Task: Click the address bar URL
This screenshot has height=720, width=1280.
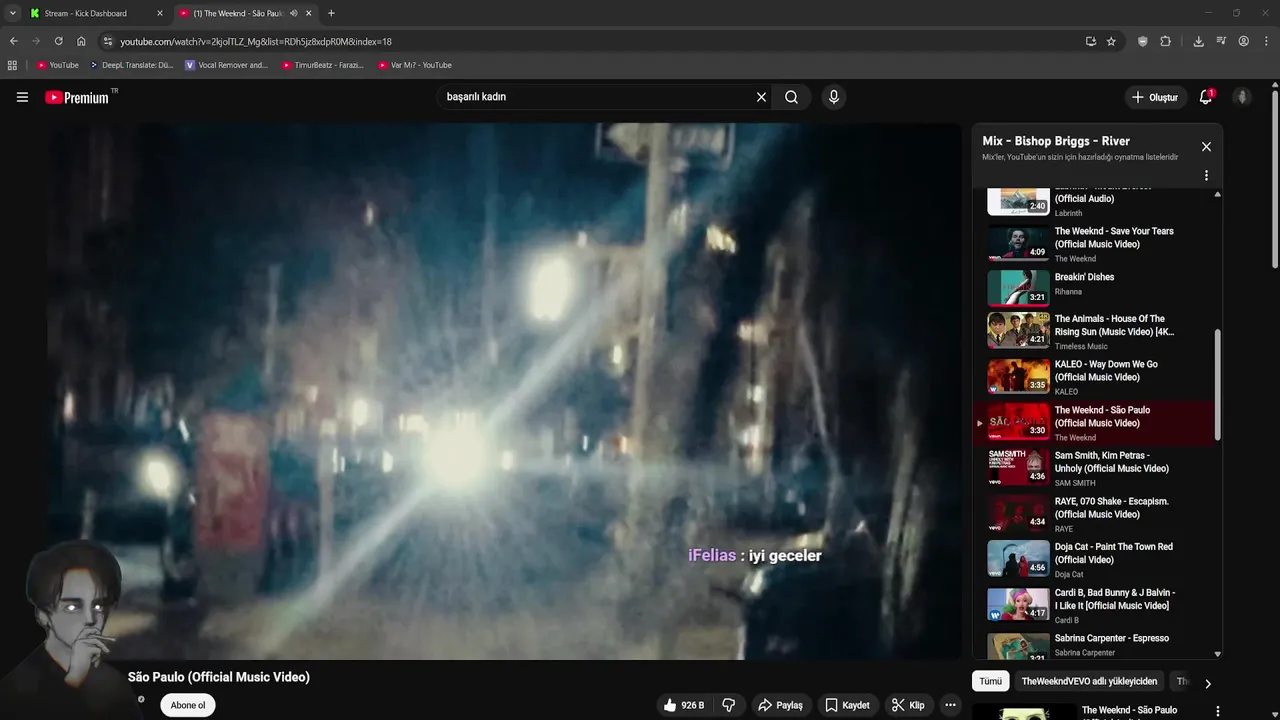Action: pos(256,42)
